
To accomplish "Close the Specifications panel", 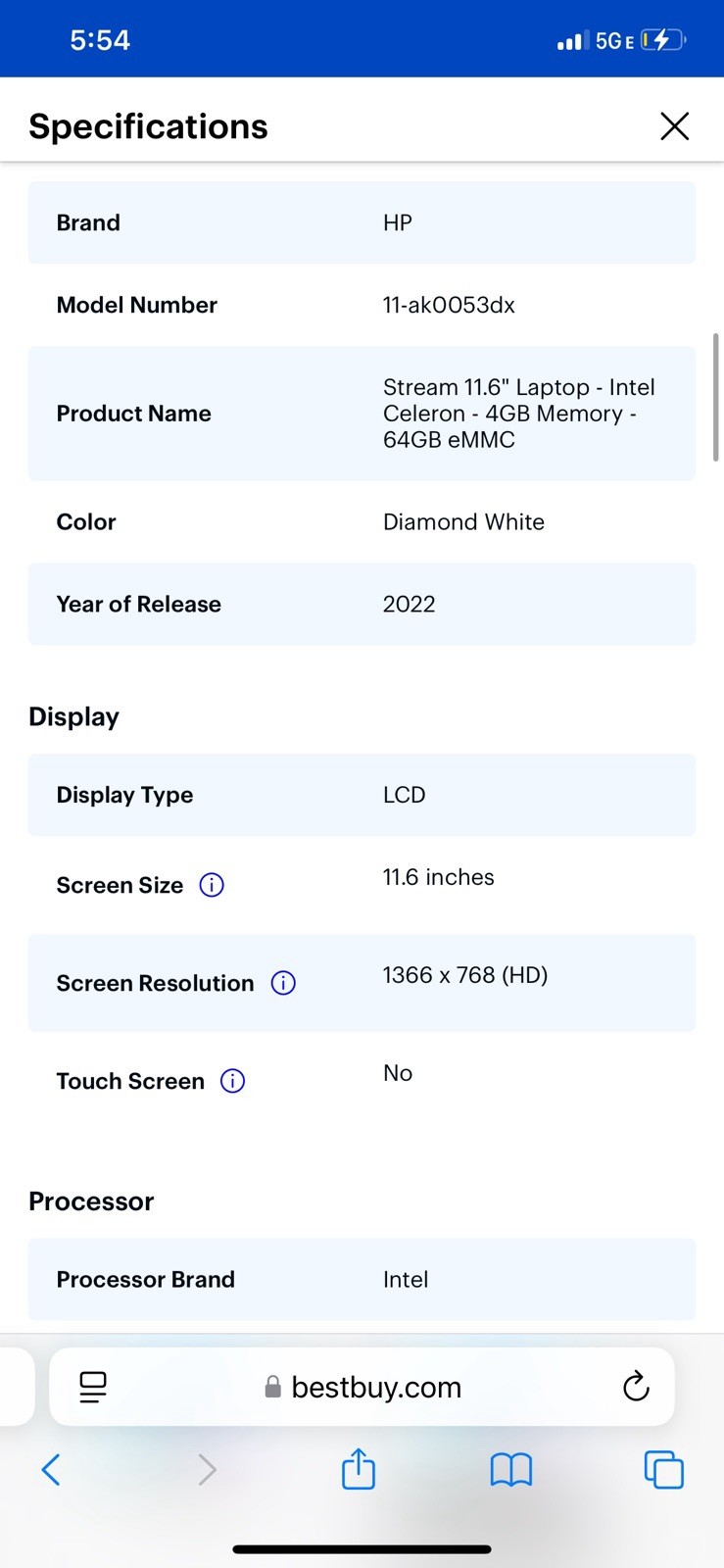I will [x=674, y=125].
